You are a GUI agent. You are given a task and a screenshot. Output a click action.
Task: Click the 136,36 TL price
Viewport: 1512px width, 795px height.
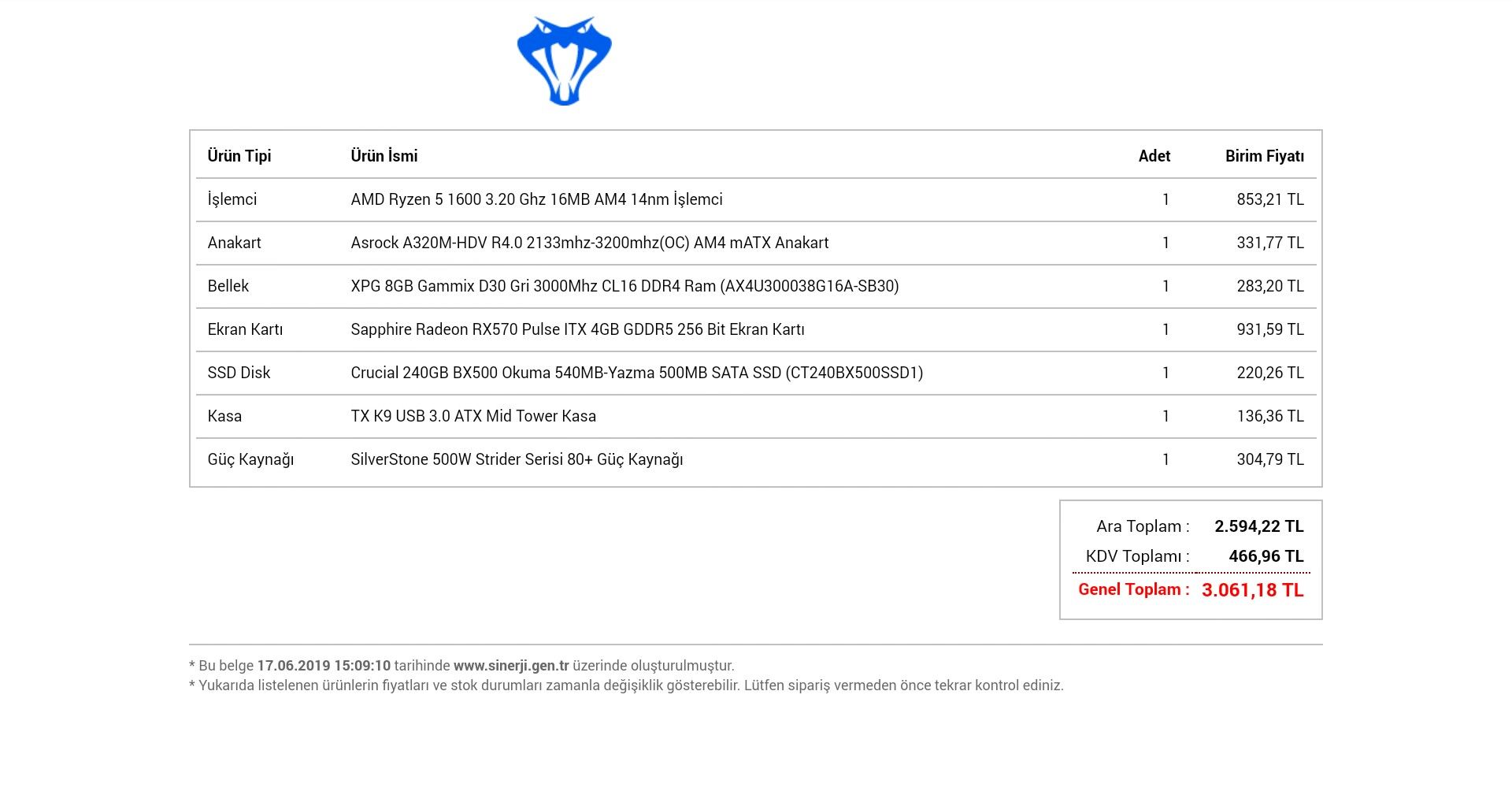(1270, 416)
